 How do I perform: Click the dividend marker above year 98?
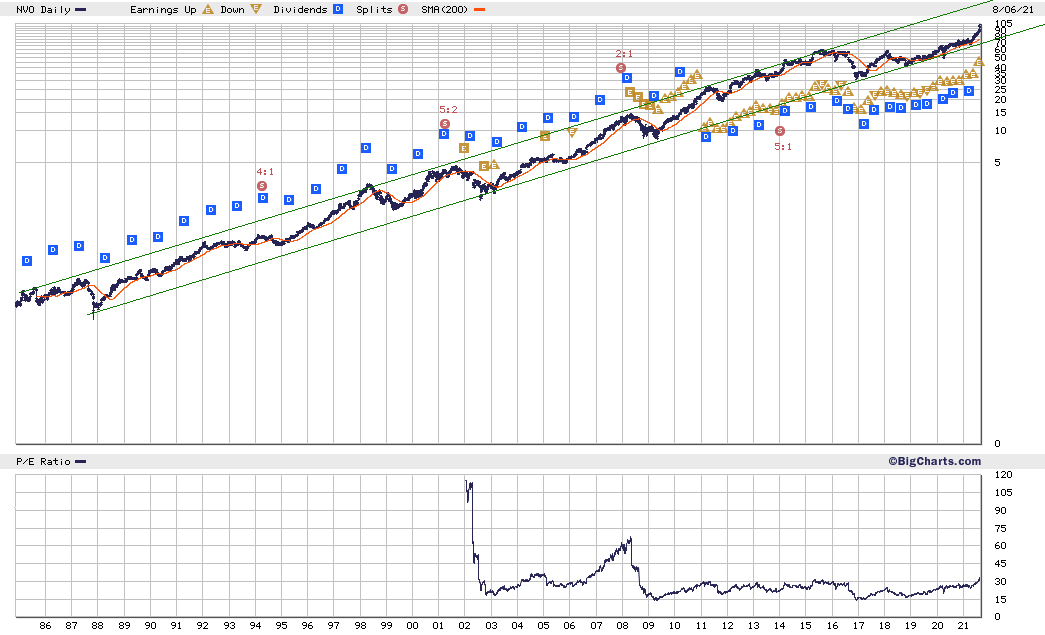coord(366,148)
